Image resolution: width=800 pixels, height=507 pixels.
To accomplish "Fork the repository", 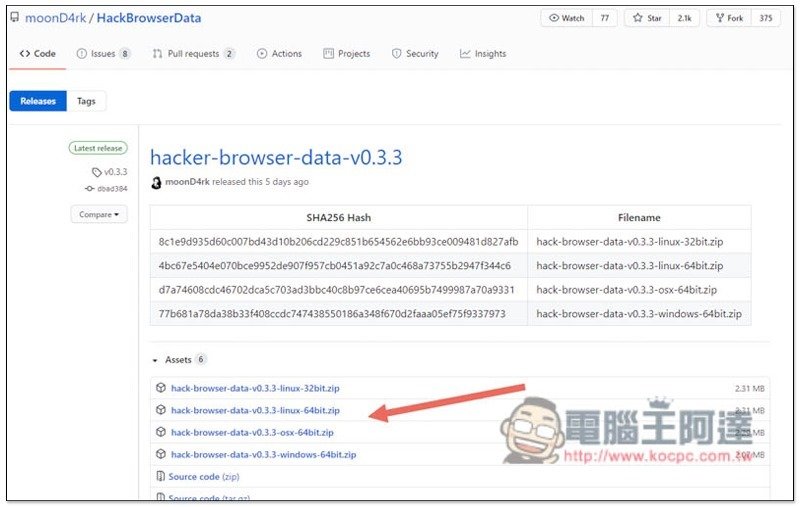I will click(729, 18).
